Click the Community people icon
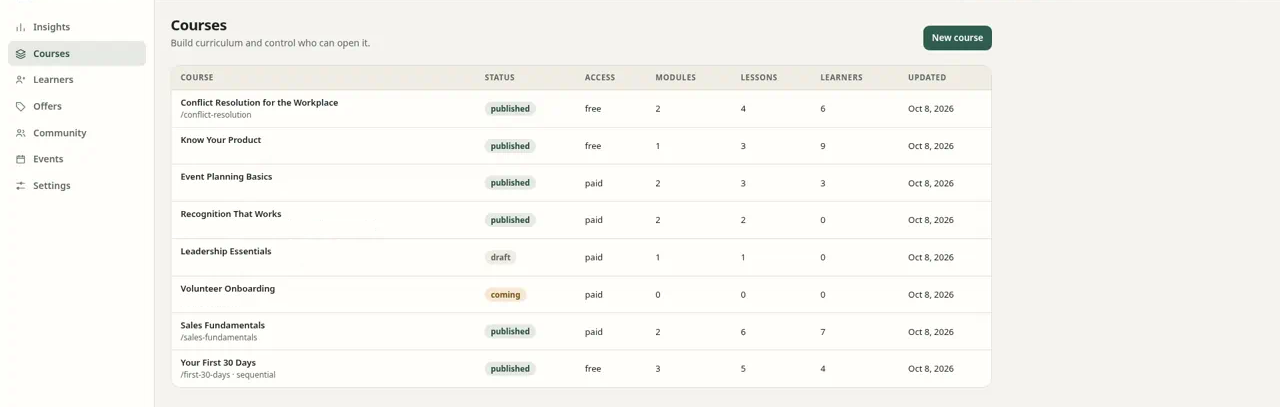 click(21, 133)
